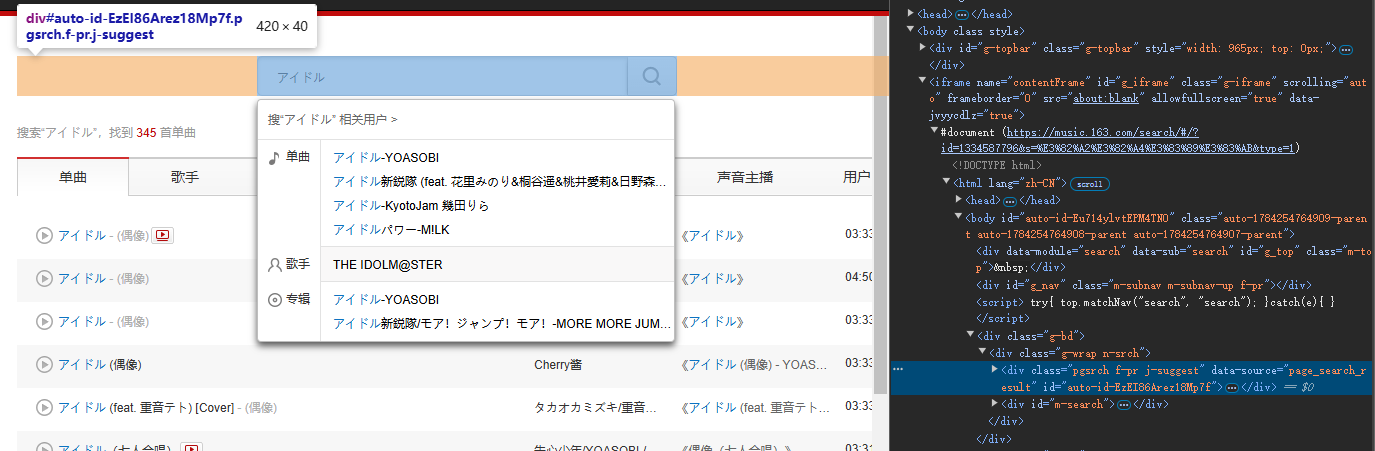This screenshot has height=451, width=1375.
Task: Open the red MV icon on first song
Action: click(163, 235)
